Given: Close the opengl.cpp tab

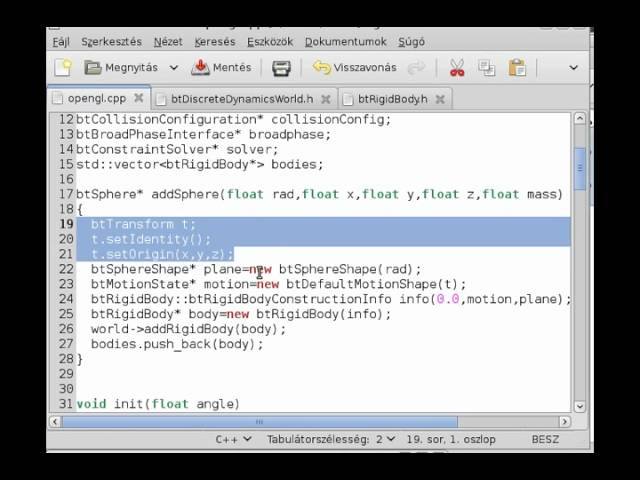Looking at the screenshot, I should (139, 98).
